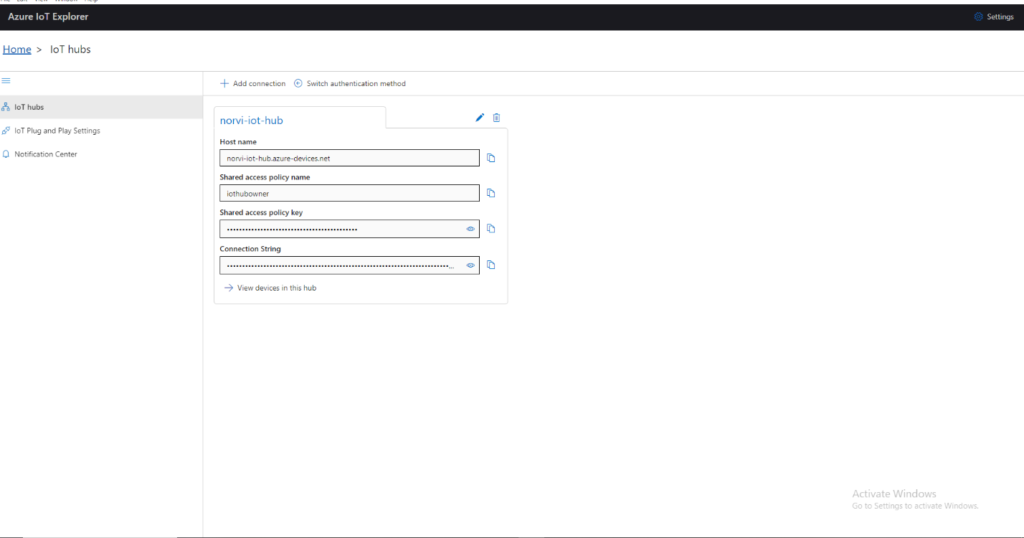Click the Host name input field

(349, 158)
